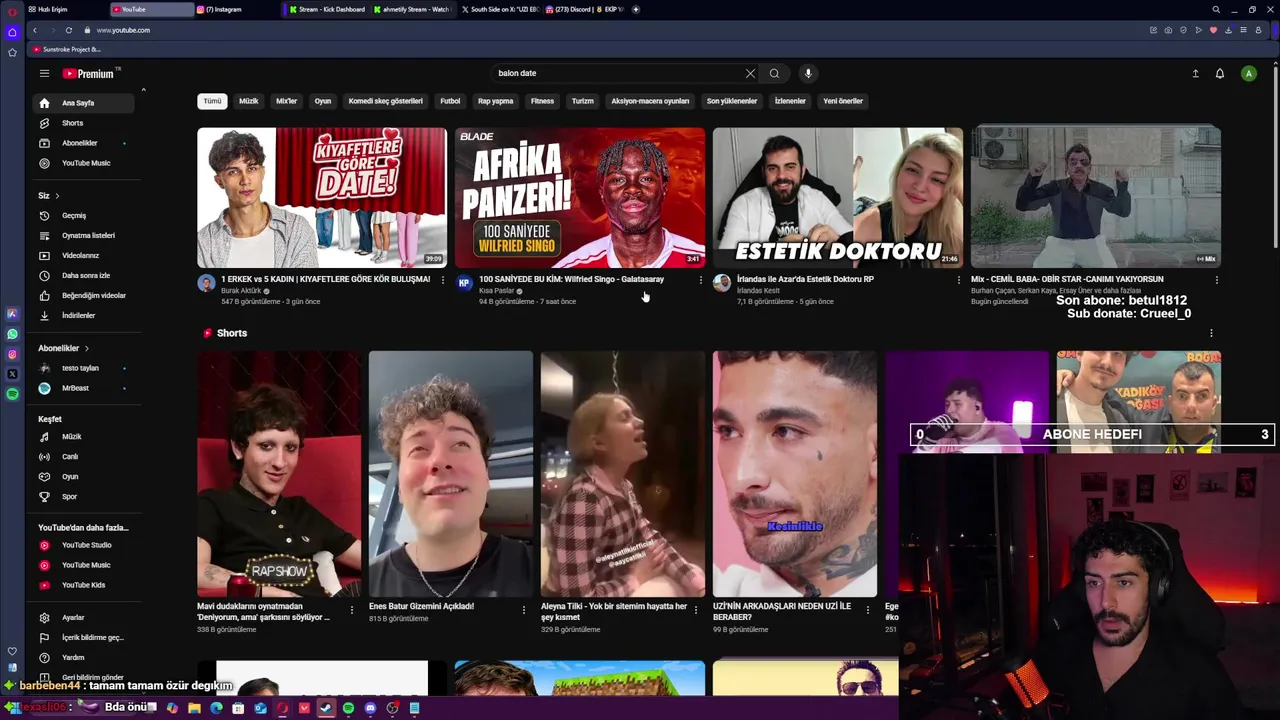
Task: Open options for the Estetik Doktoru video
Action: point(958,280)
